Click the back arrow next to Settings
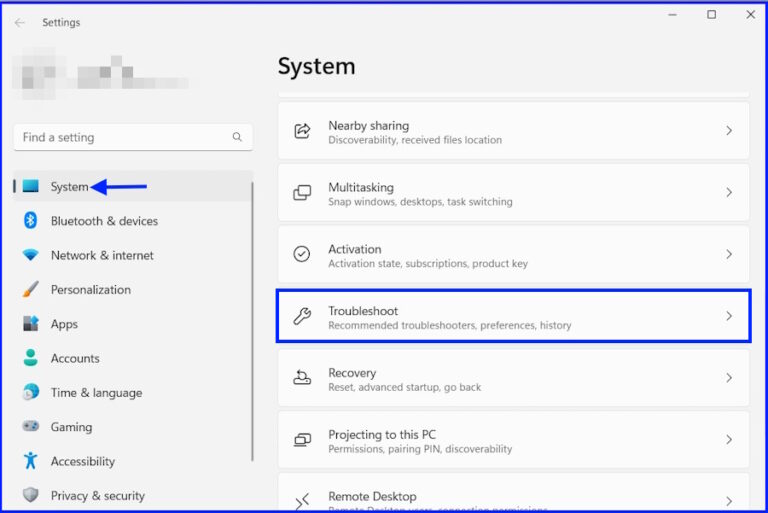Screen dimensions: 768x513 20,23
